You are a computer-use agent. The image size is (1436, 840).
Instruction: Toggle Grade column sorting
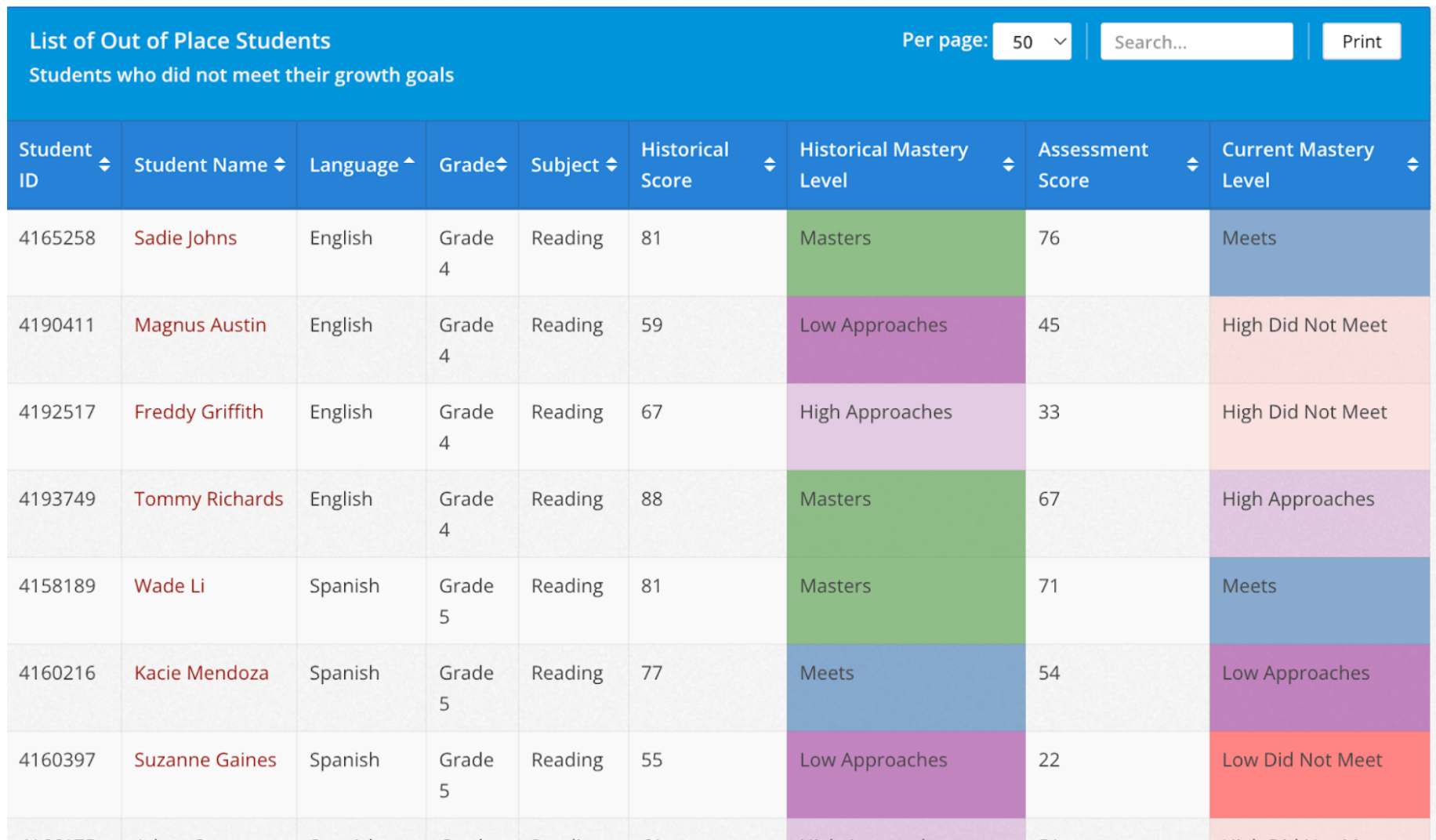click(x=502, y=165)
